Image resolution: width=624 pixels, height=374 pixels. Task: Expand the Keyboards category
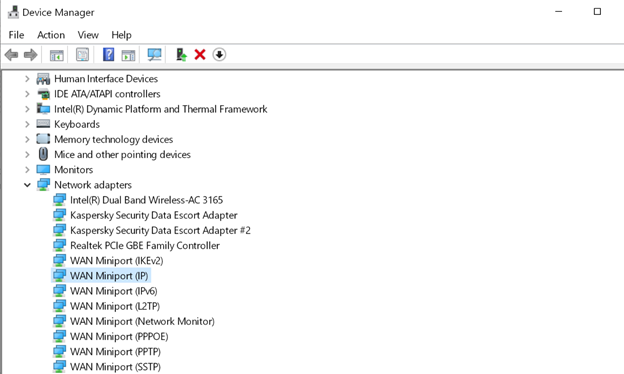pos(27,124)
